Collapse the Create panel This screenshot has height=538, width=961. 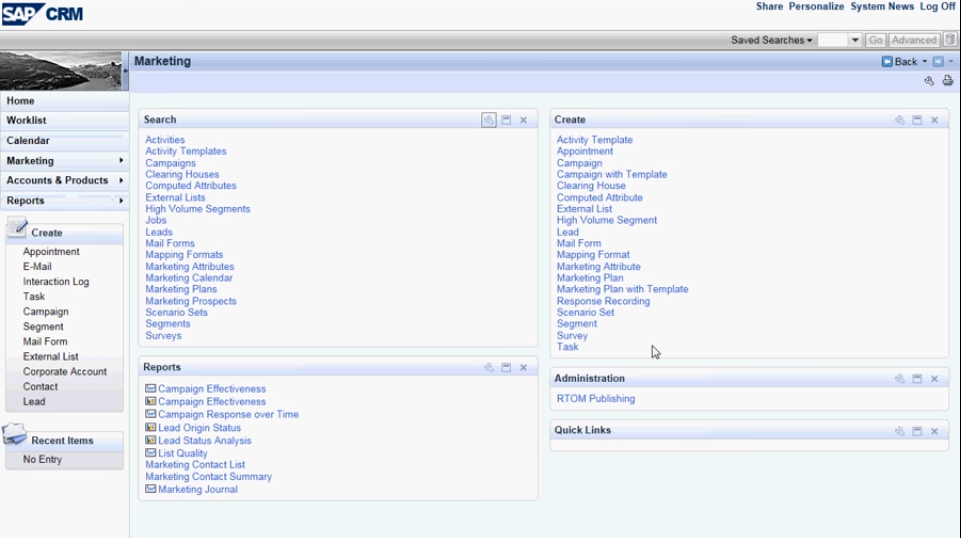[x=917, y=120]
